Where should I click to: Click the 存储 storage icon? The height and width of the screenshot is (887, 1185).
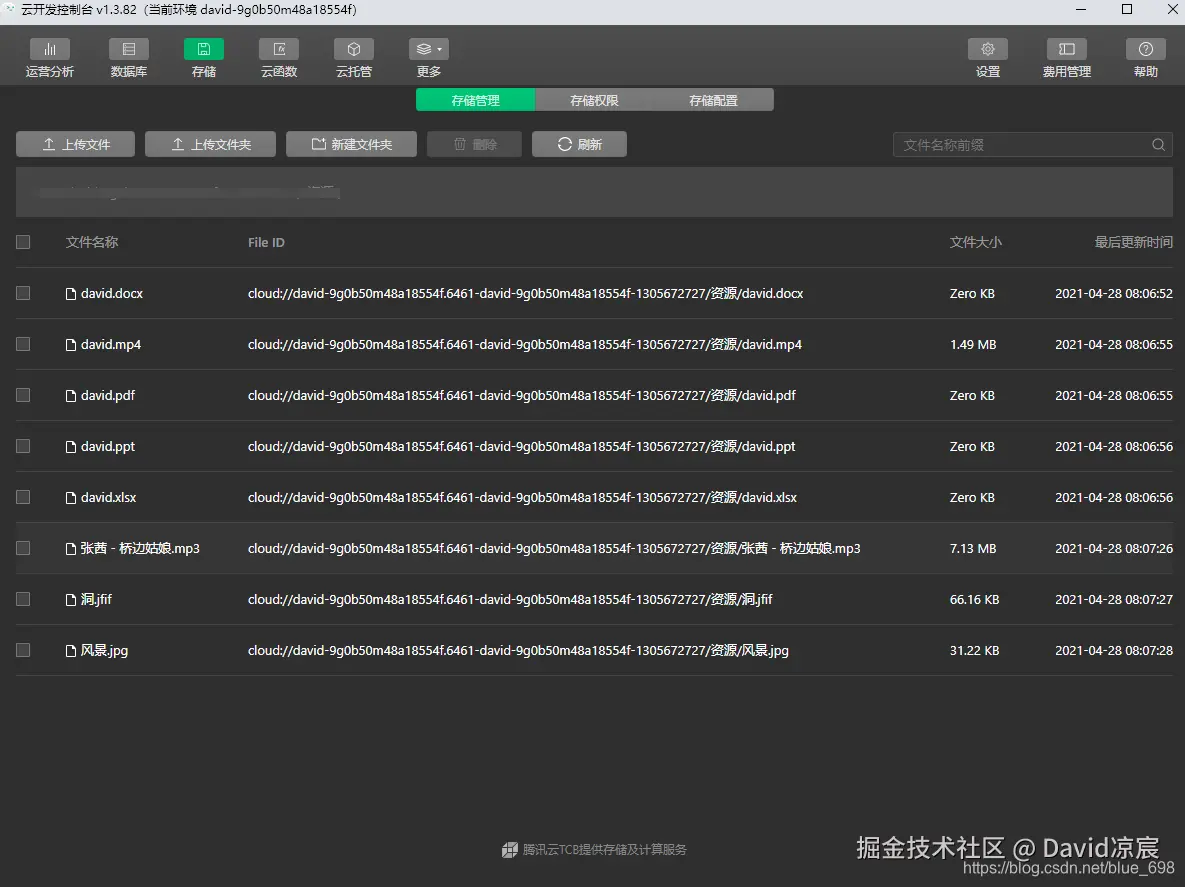pyautogui.click(x=203, y=57)
